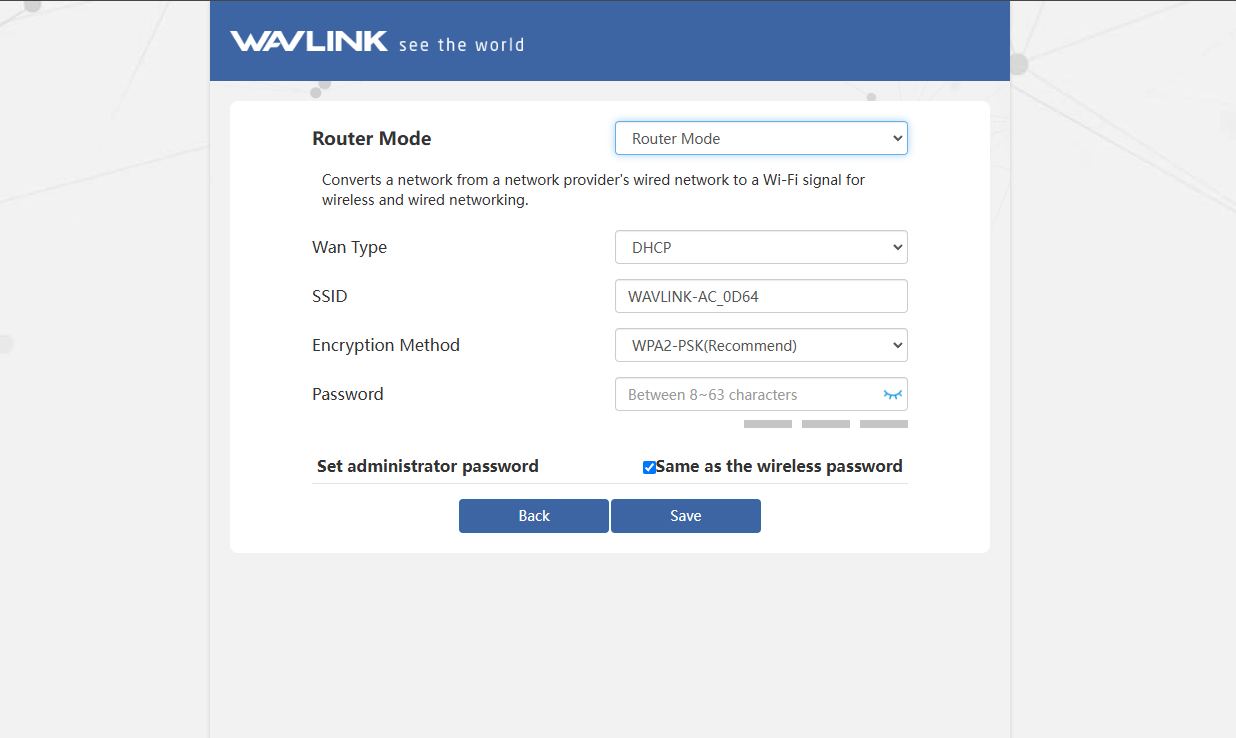The height and width of the screenshot is (738, 1236).
Task: Expand the Wan Type DHCP dropdown
Action: (761, 247)
